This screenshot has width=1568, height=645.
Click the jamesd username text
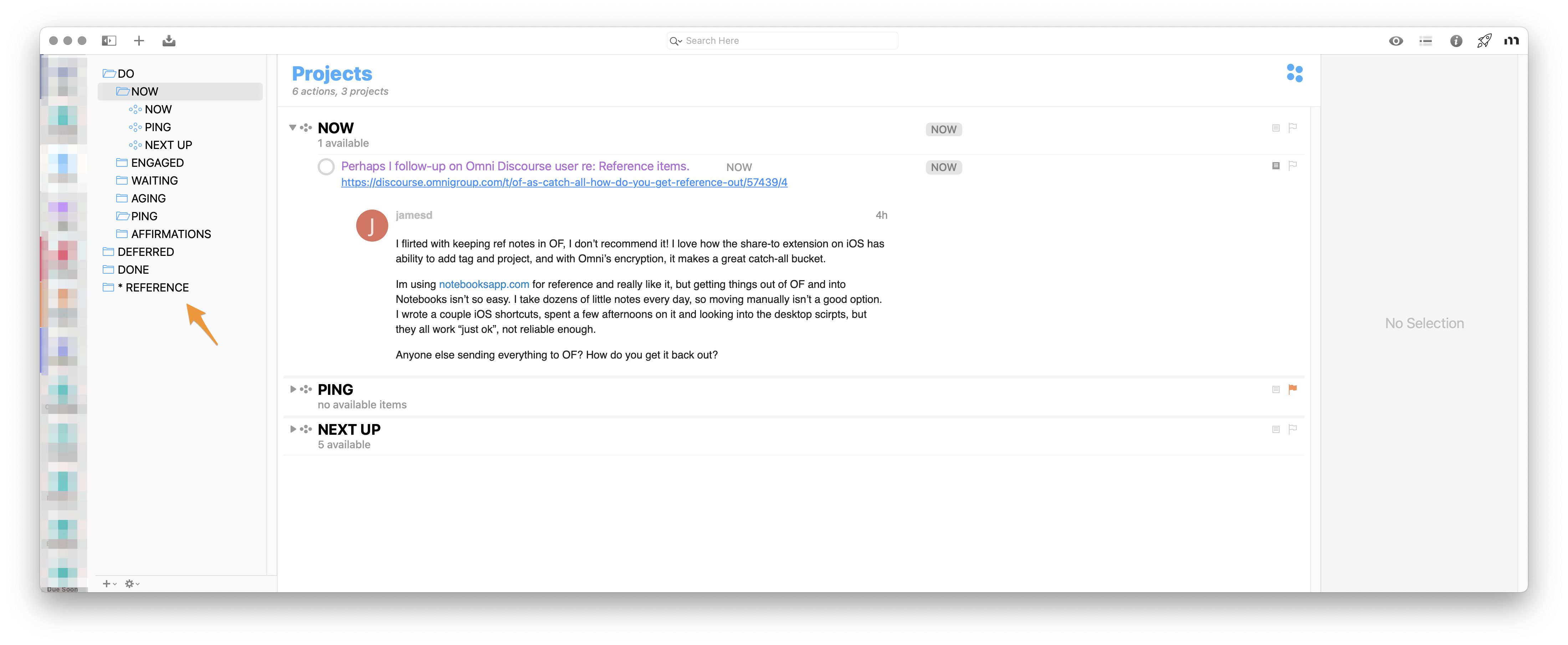[414, 215]
